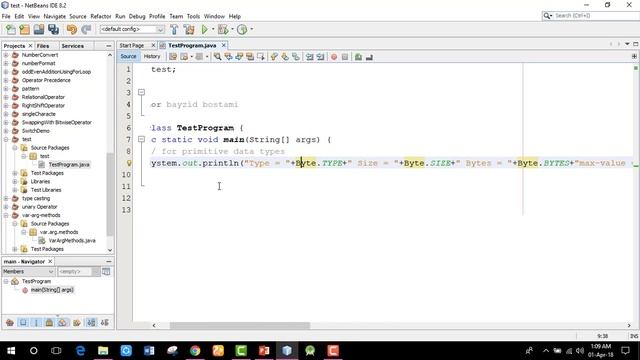Close the TestProgram.java tab
640x360 pixels.
[224, 45]
